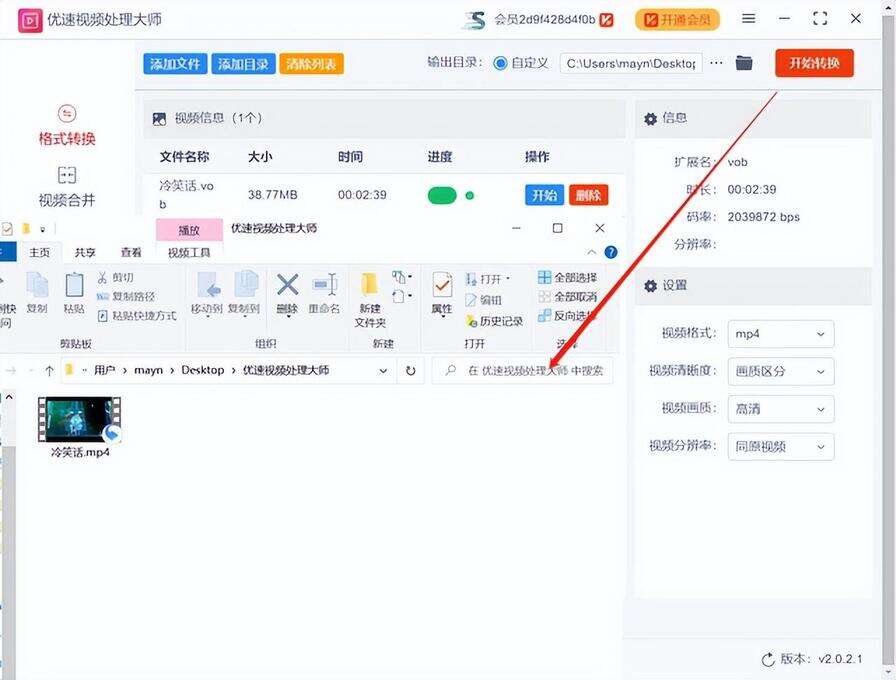Screen dimensions: 896x680
Task: Click the 添加目录 add folder button
Action: click(x=243, y=64)
